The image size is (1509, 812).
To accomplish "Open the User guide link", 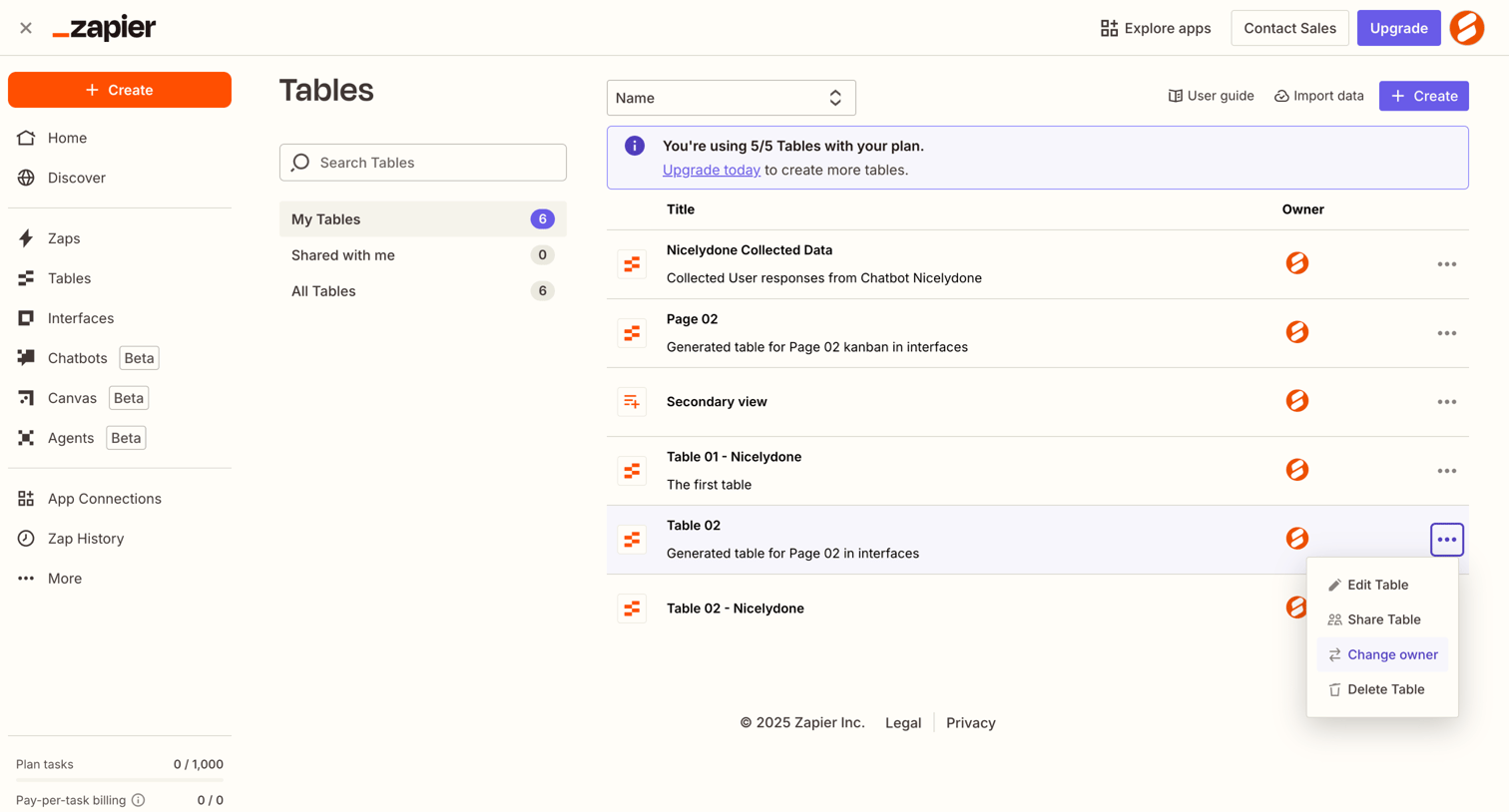I will 1211,96.
